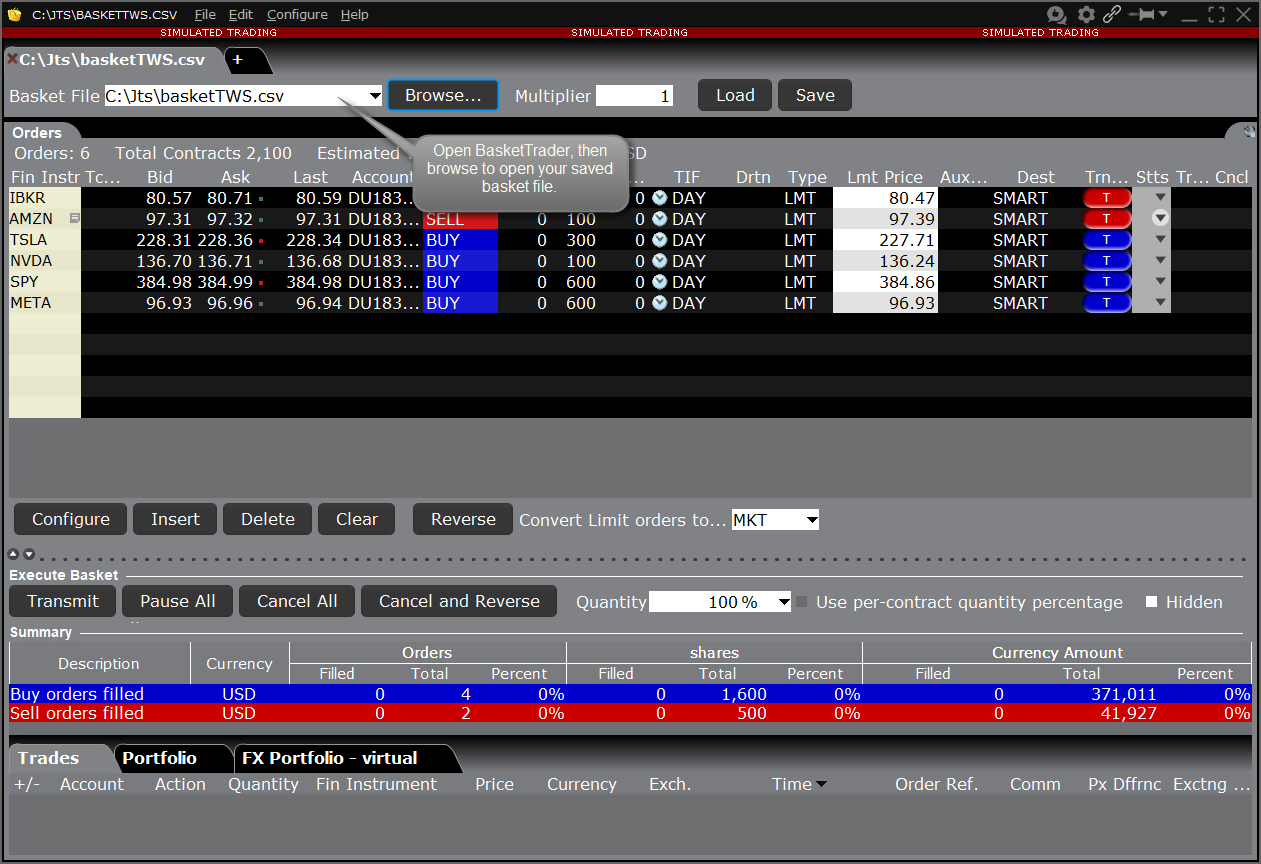Click the red transmit T button for IBKR
1261x864 pixels.
pyautogui.click(x=1106, y=198)
